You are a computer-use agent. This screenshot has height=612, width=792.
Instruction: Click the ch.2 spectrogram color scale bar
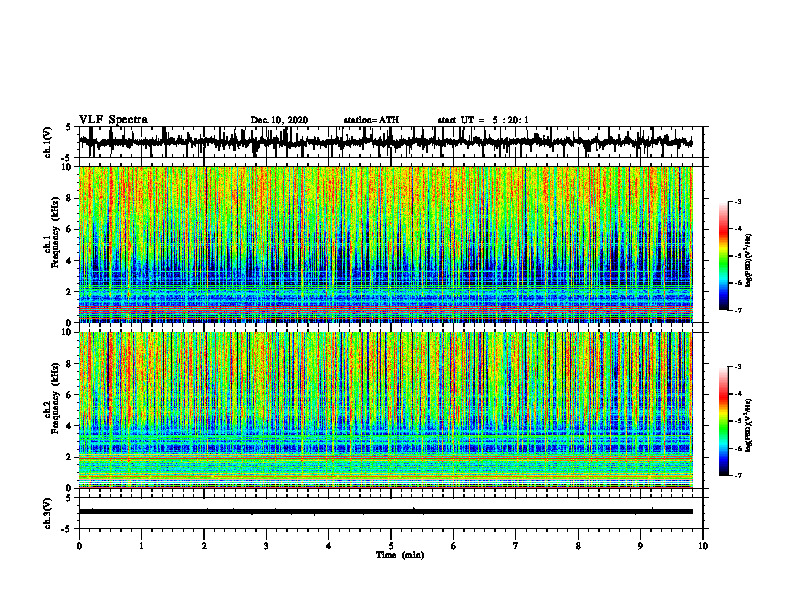click(723, 421)
